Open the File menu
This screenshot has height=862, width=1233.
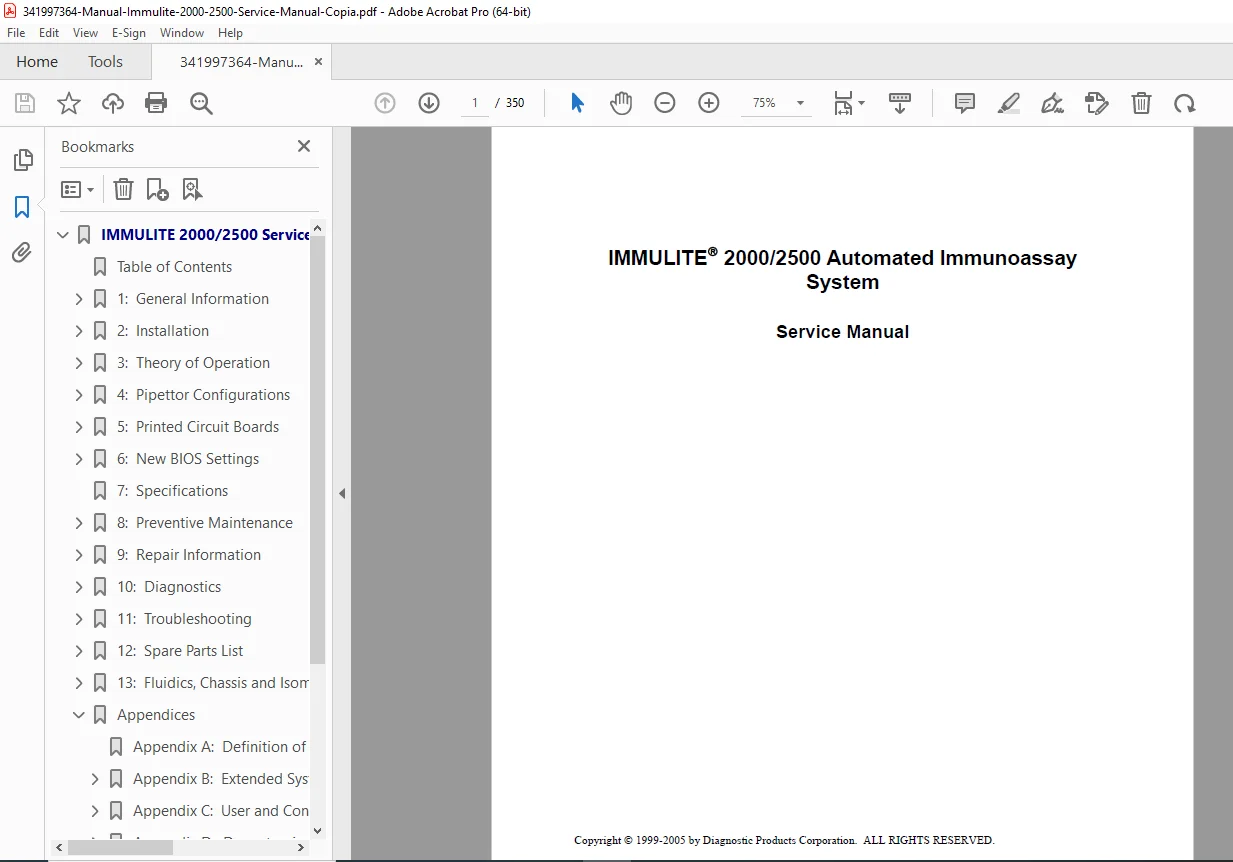[x=16, y=33]
